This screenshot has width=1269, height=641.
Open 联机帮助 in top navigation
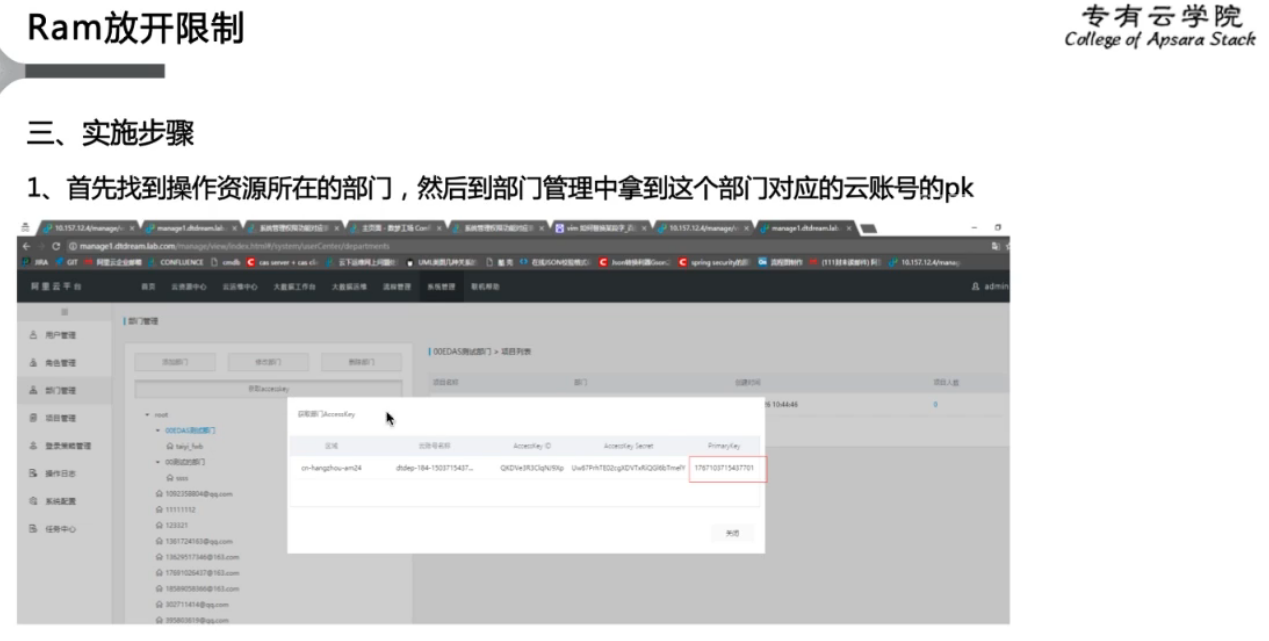point(485,287)
